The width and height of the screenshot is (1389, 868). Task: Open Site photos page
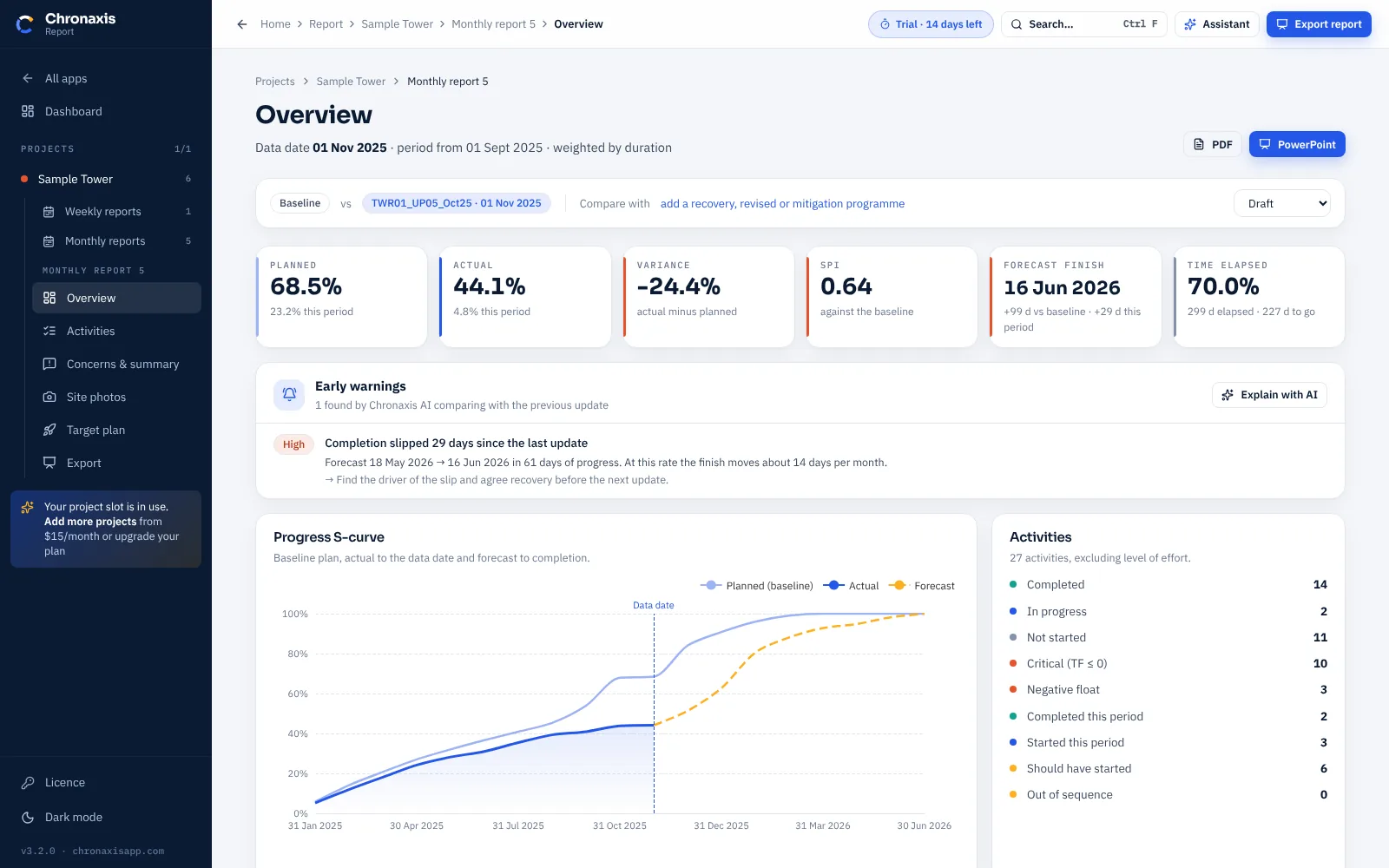(117, 398)
